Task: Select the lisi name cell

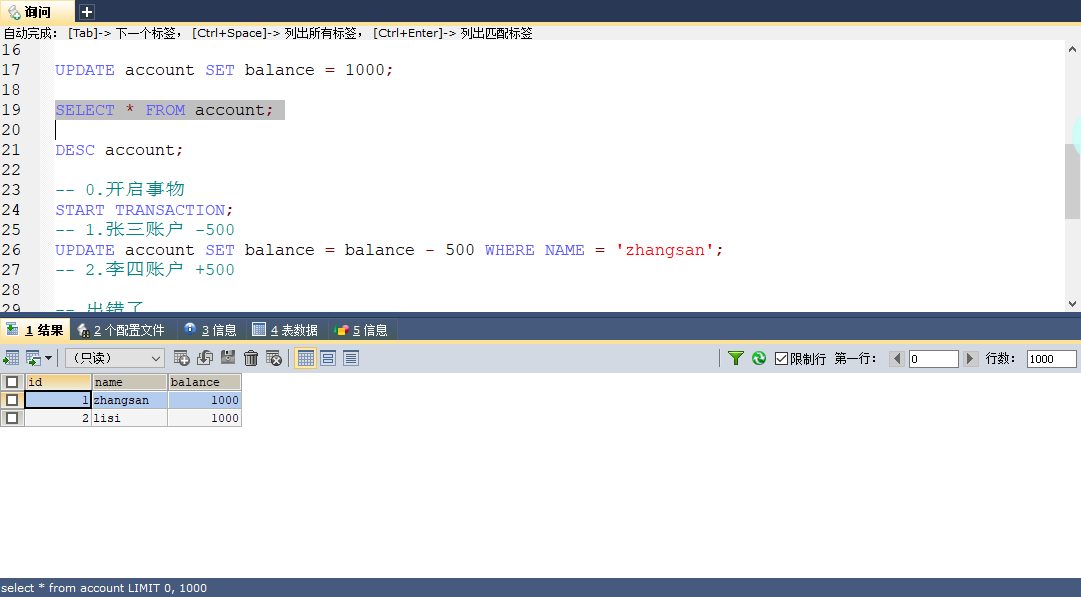Action: click(130, 418)
